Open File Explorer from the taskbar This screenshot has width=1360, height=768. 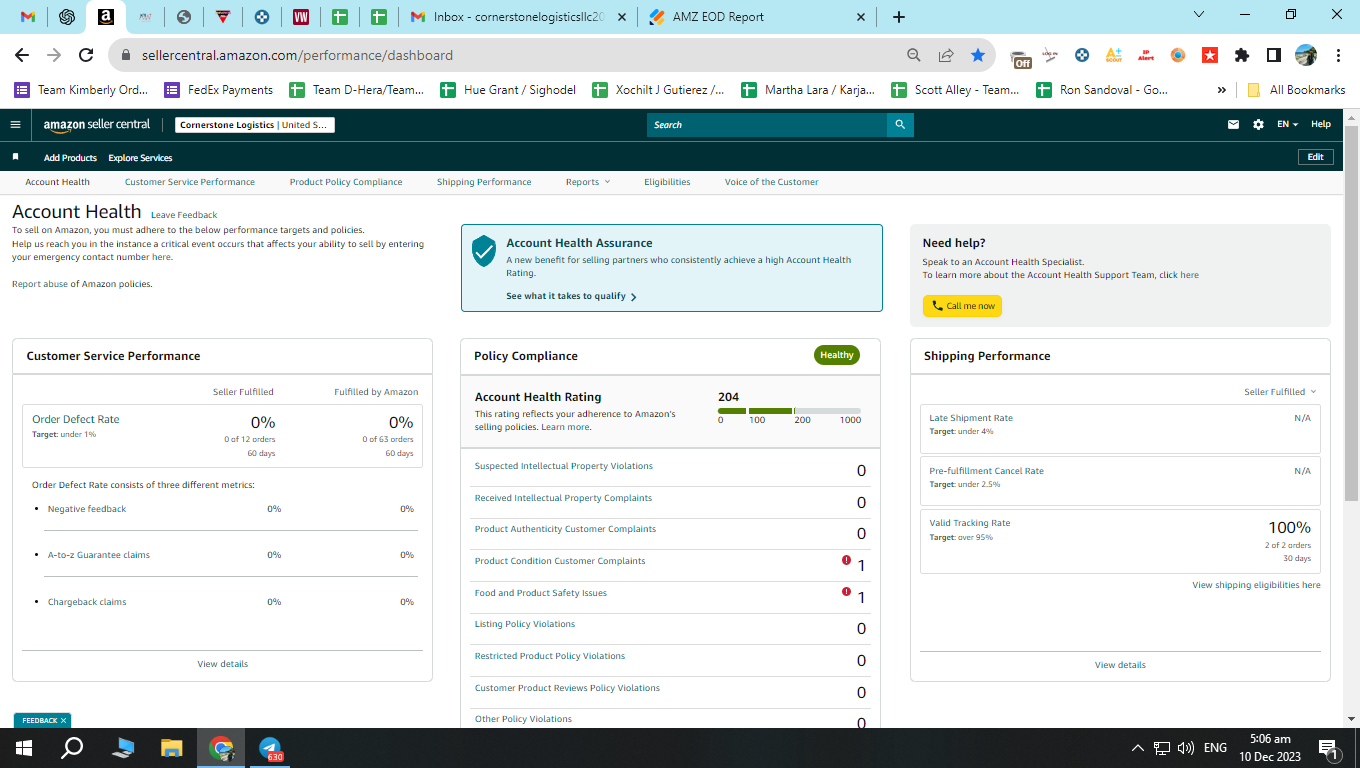pos(172,748)
